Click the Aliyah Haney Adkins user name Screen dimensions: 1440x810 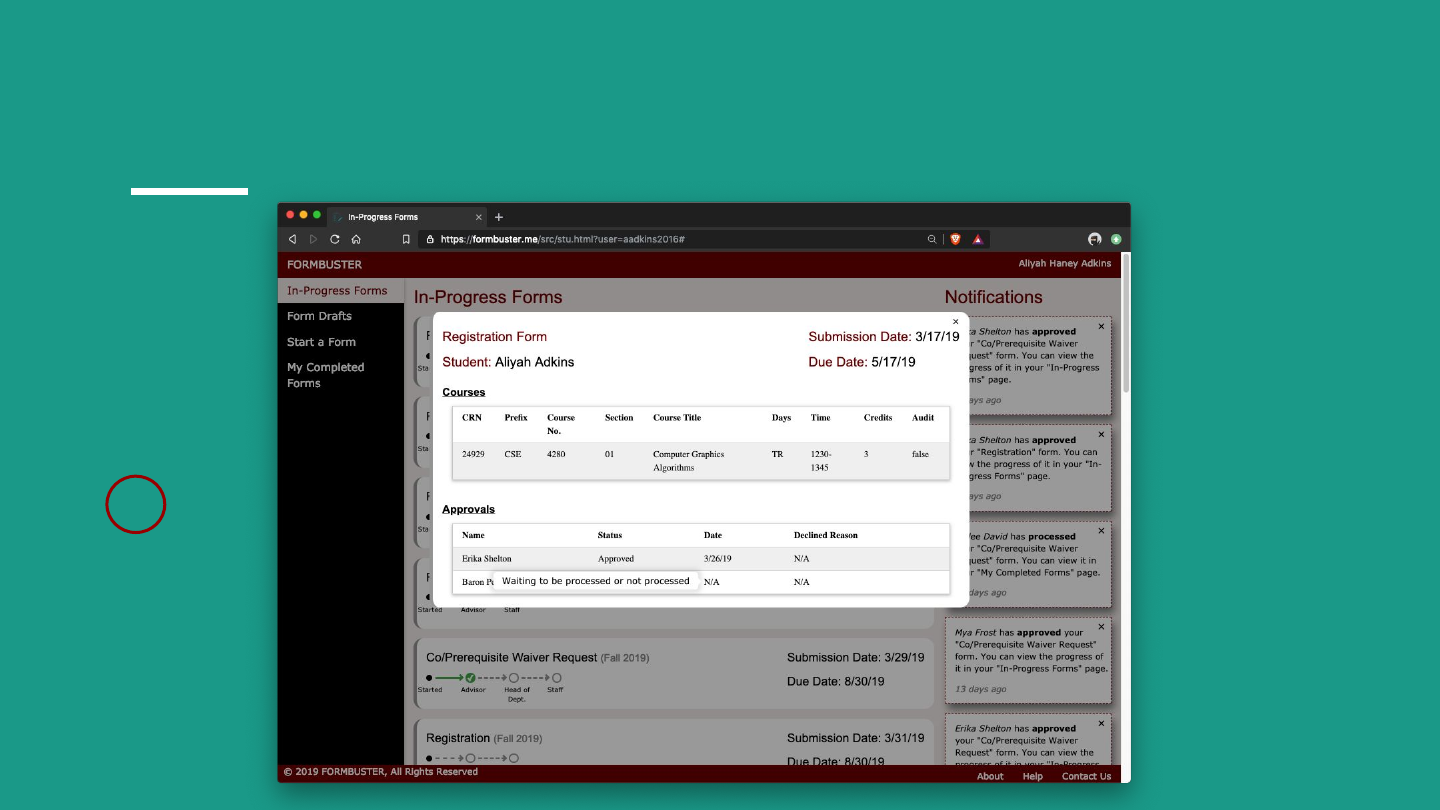click(1064, 264)
